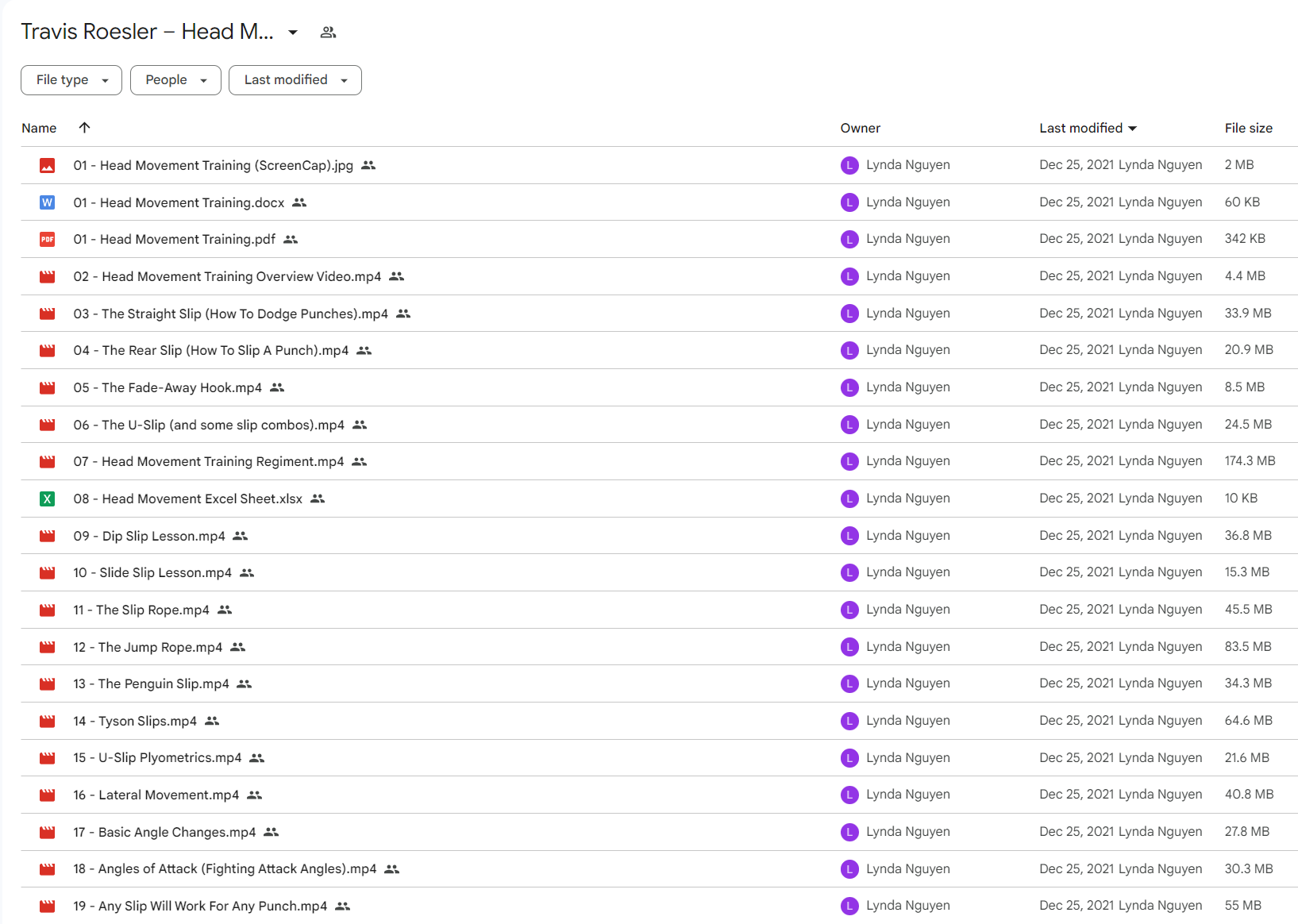Click the video icon for 12 The Jump Rope
Viewport: 1298px width, 924px height.
point(48,647)
